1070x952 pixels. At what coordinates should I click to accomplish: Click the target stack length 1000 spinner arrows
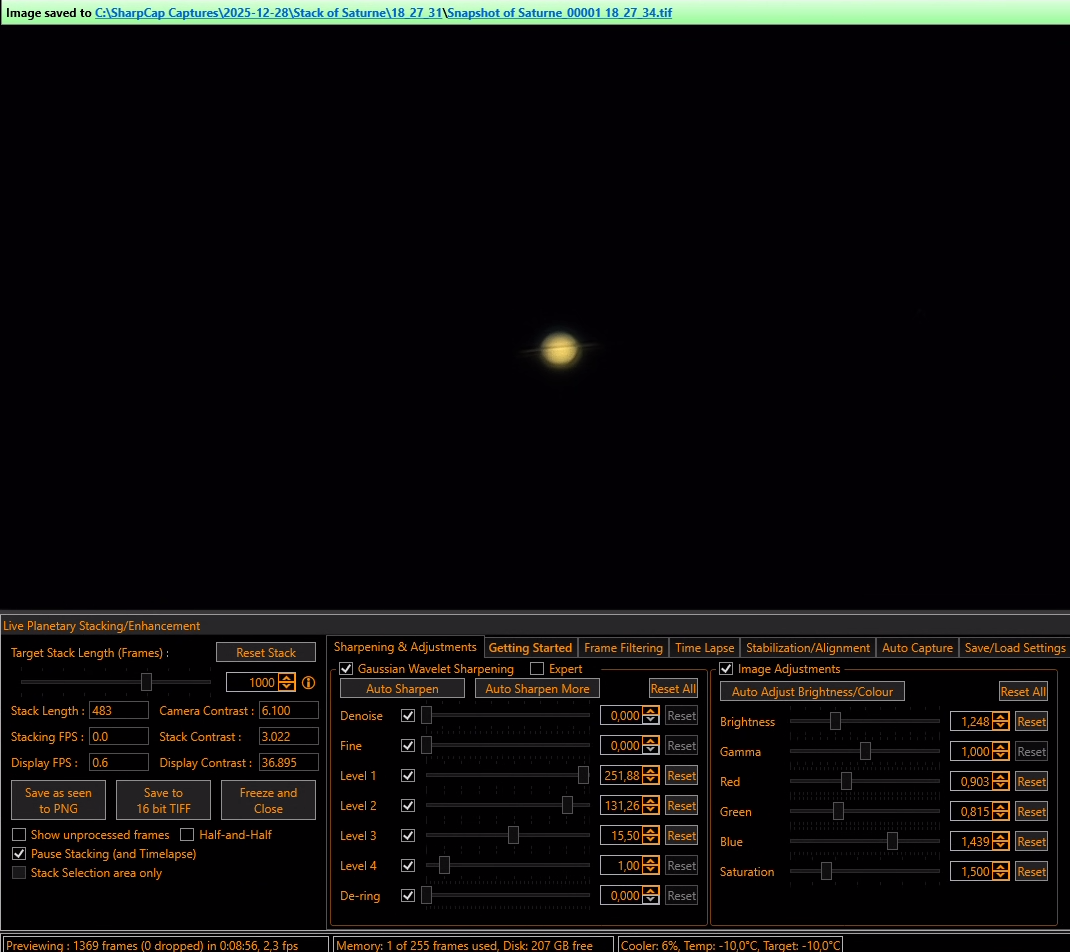(287, 682)
